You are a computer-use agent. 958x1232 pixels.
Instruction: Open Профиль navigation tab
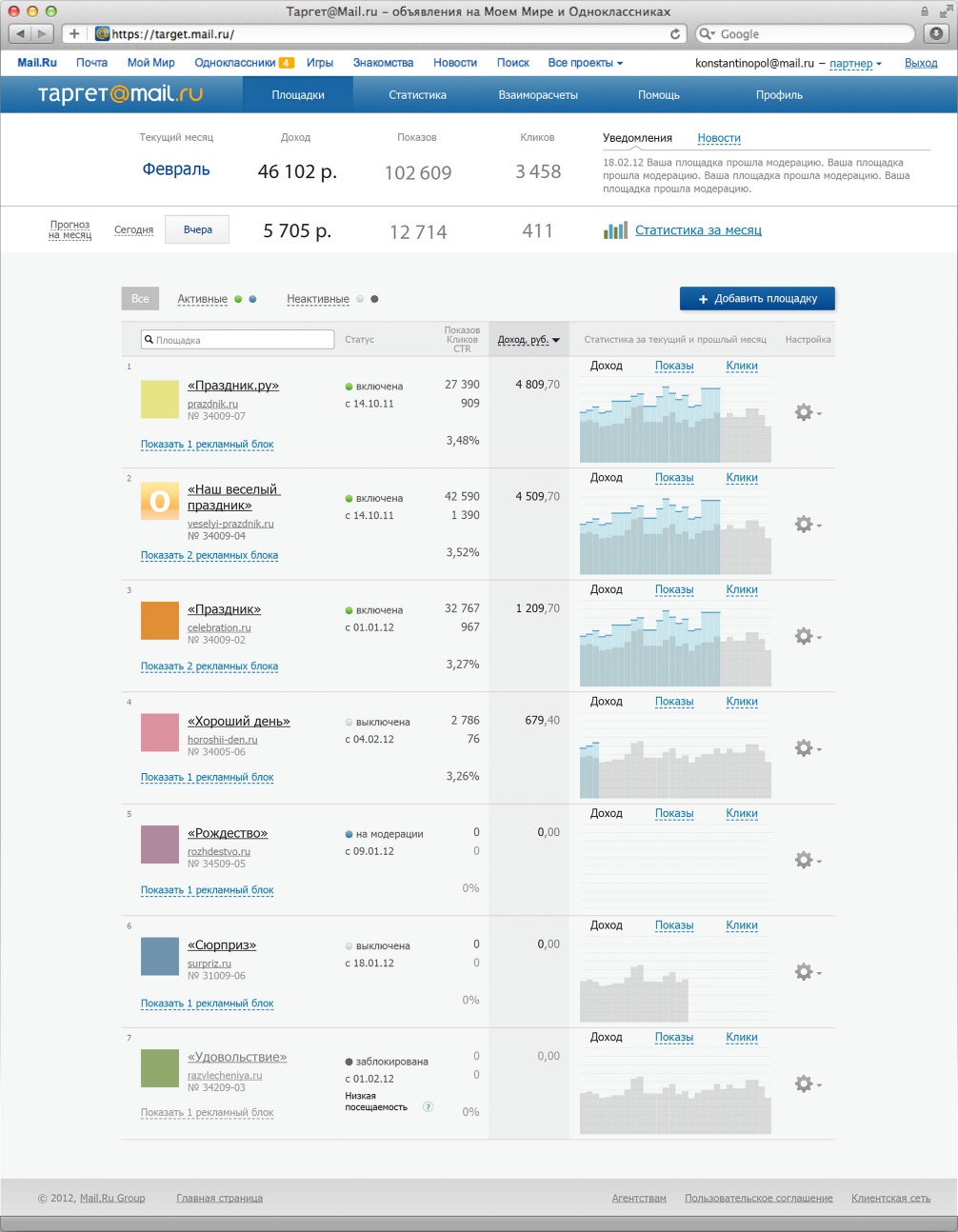point(779,95)
